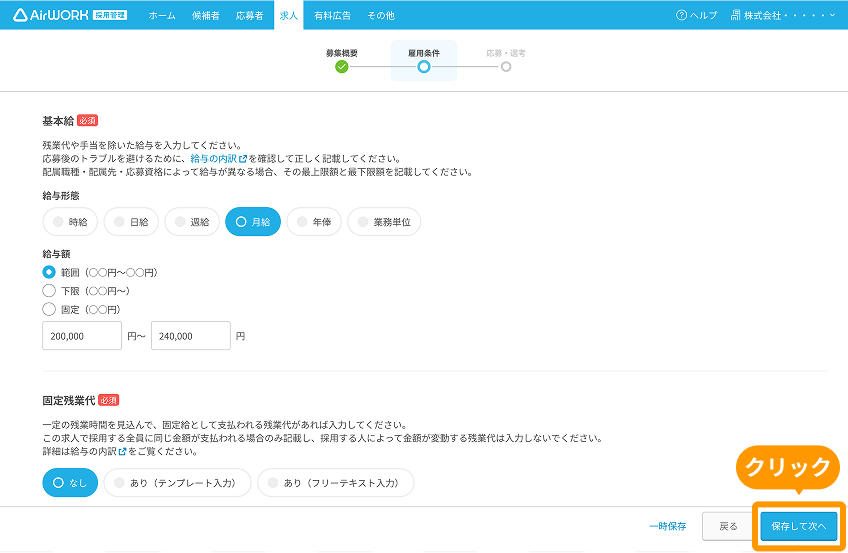Choose 週給 pay type
The height and width of the screenshot is (553, 848).
tap(192, 222)
